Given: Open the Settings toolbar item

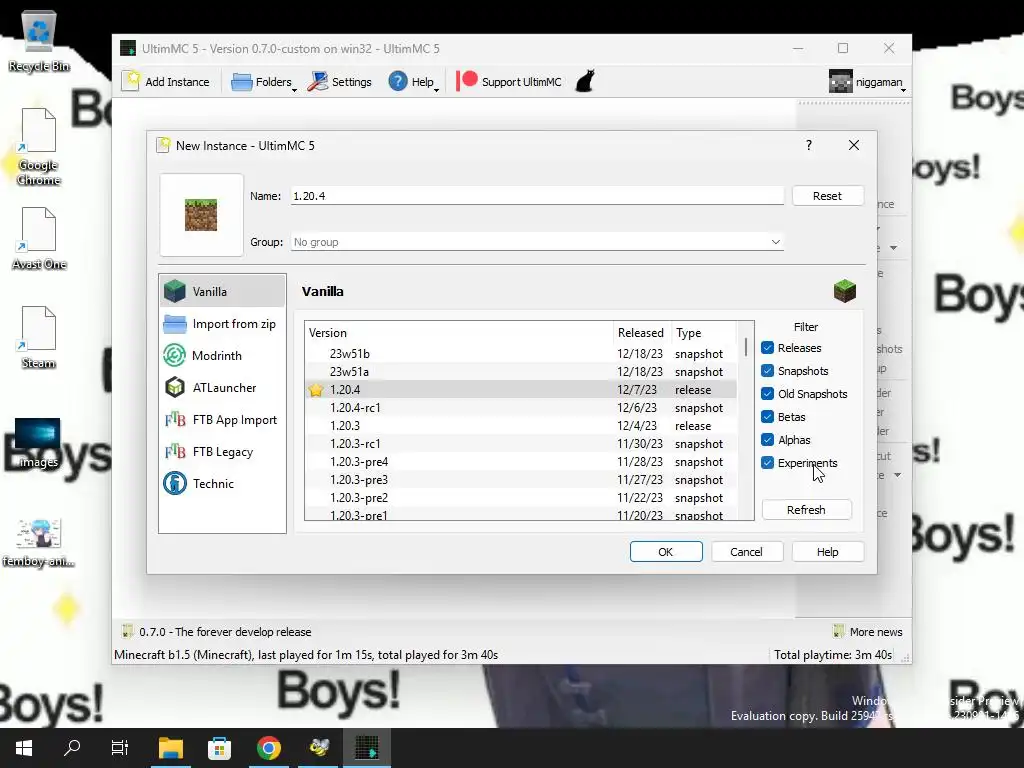Looking at the screenshot, I should tap(340, 82).
